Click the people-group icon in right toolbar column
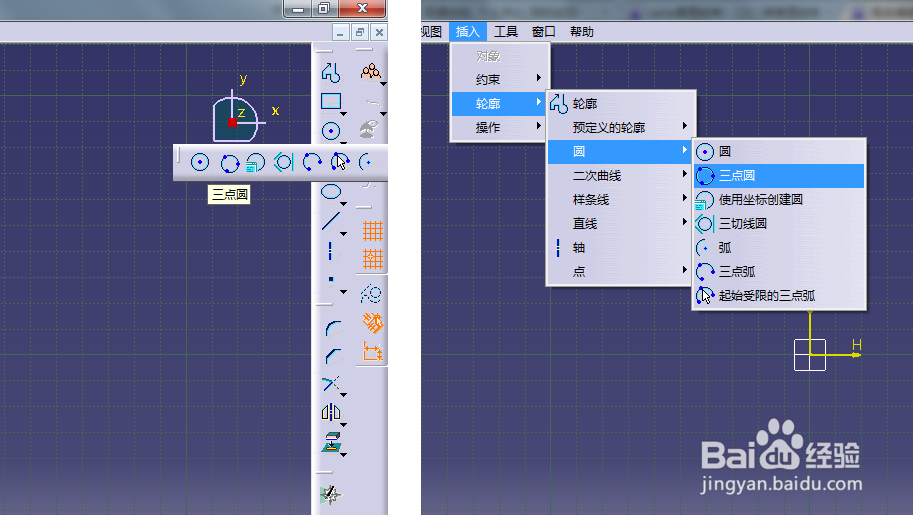Viewport: 913px width, 515px height. click(x=370, y=72)
